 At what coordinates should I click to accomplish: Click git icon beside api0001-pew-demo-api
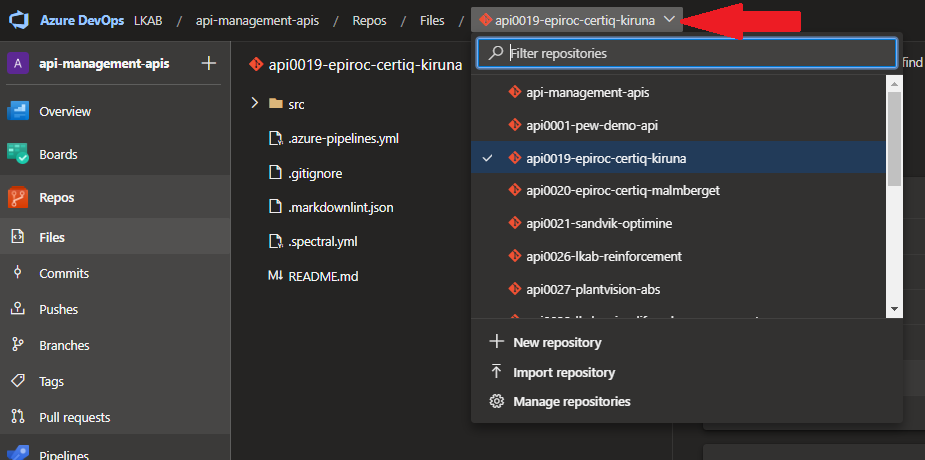click(x=514, y=125)
